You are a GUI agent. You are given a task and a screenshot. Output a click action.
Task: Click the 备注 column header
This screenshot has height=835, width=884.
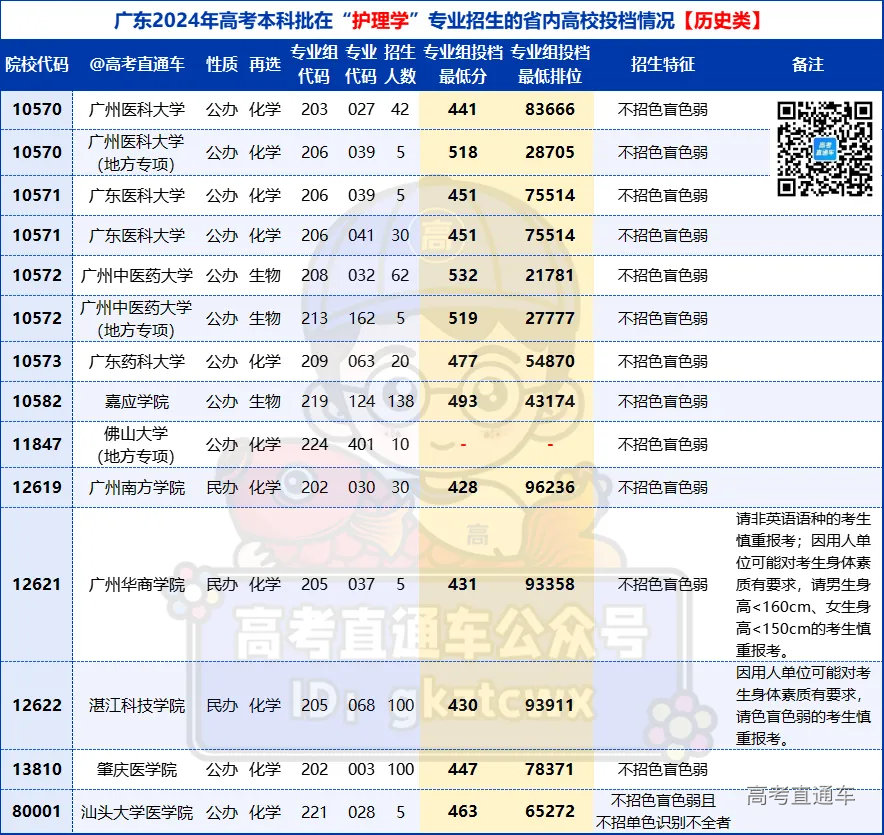coord(808,62)
